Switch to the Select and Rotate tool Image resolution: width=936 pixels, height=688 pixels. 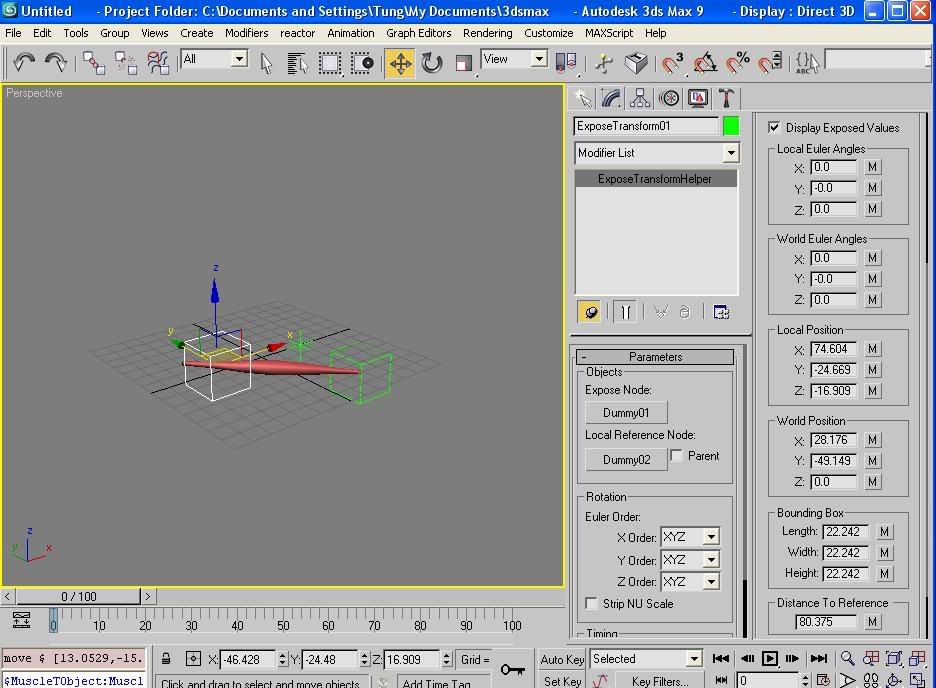[432, 62]
